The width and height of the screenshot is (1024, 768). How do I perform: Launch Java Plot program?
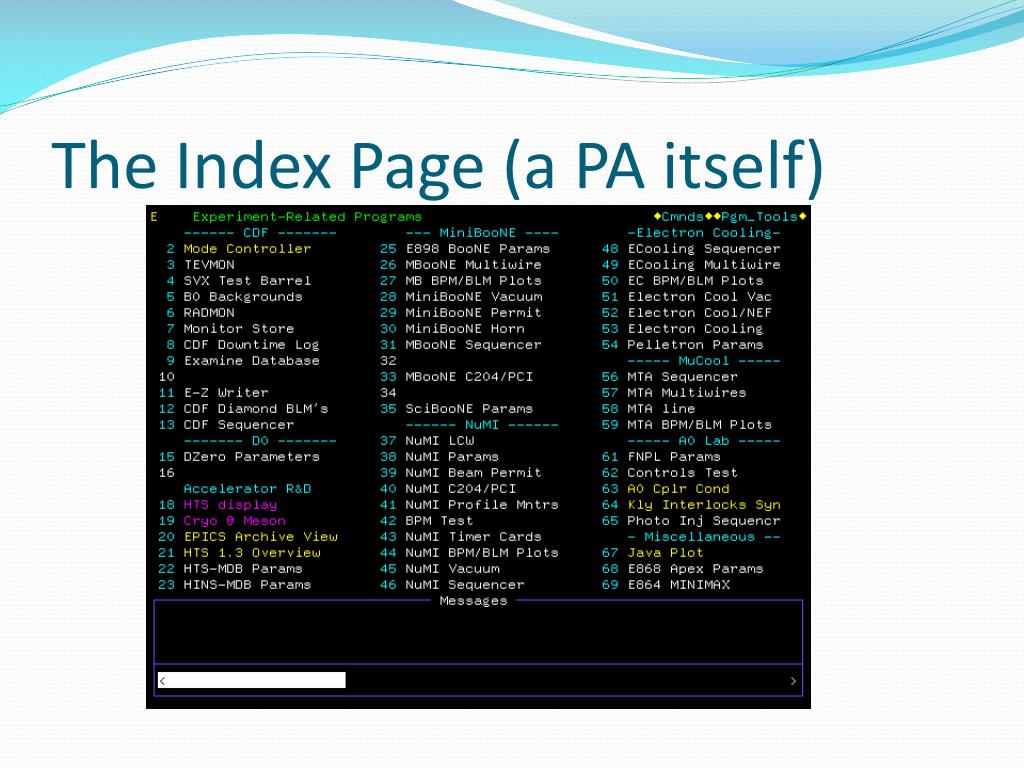(665, 552)
